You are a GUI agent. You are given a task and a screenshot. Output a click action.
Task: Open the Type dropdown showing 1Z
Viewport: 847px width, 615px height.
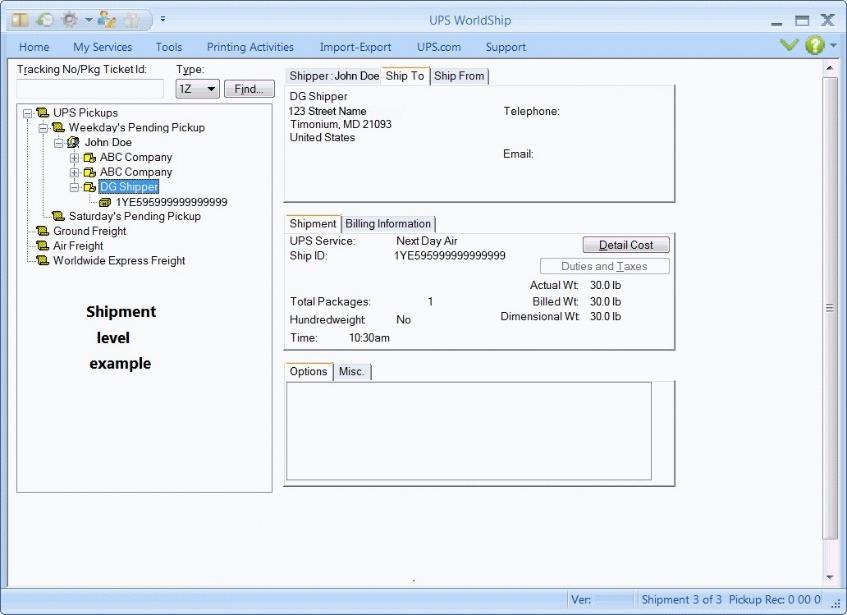pos(197,89)
